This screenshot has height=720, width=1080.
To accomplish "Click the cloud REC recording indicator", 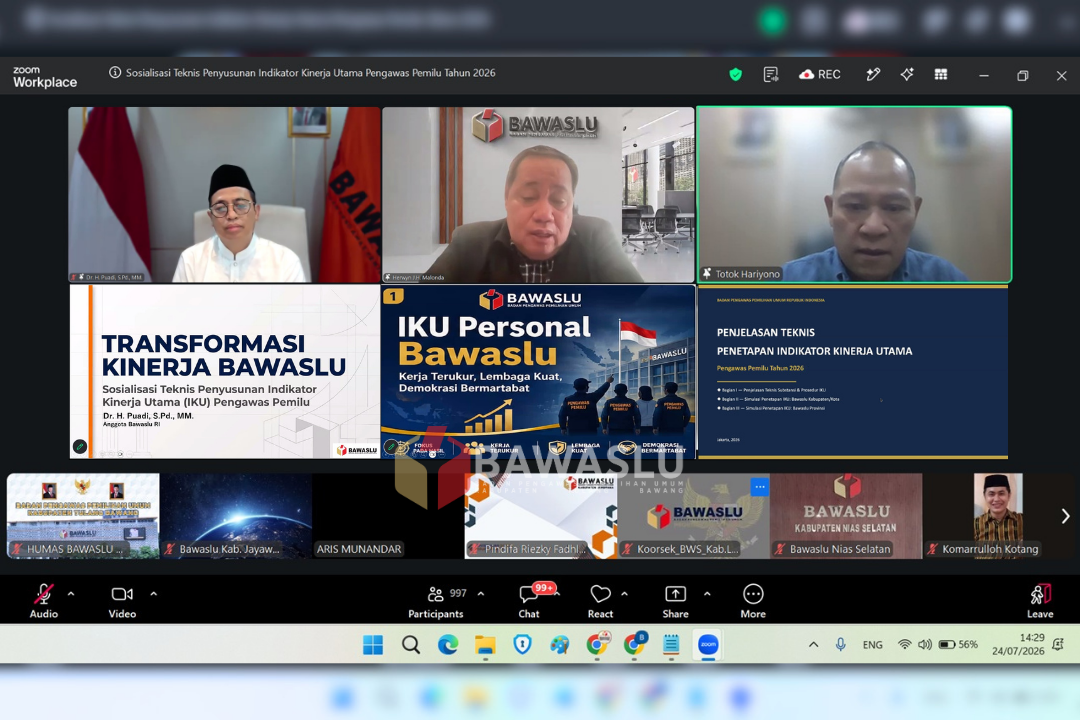I will coord(820,74).
